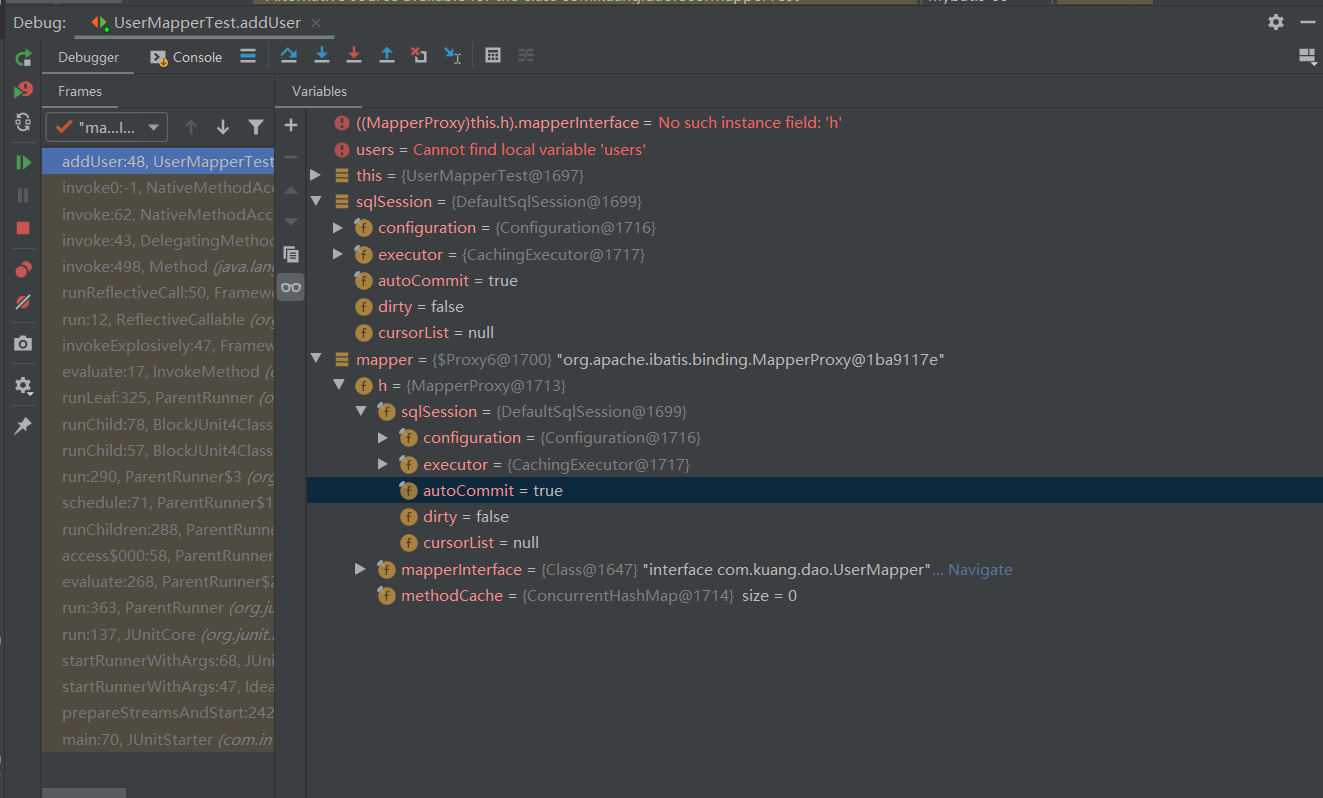Collapse the mapper variable node

316,359
